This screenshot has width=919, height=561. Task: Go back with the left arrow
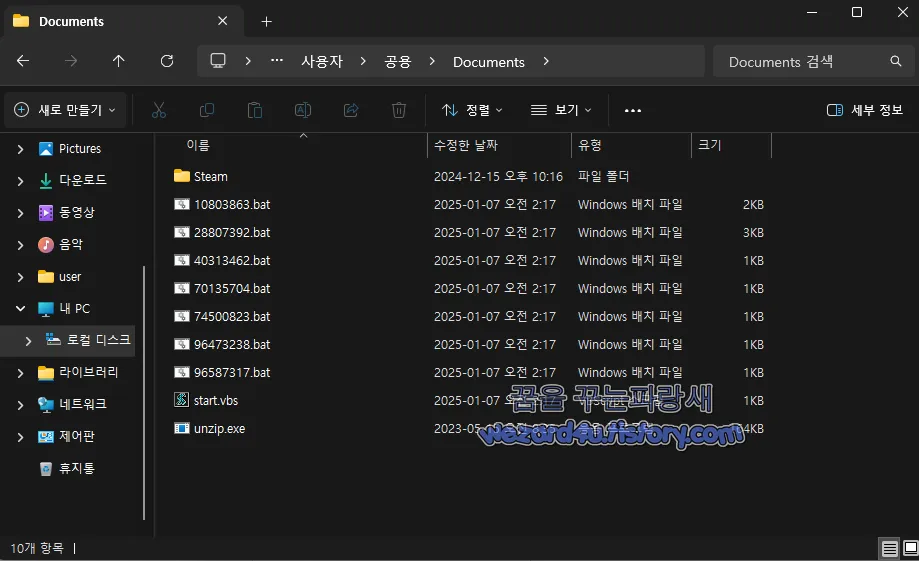pos(23,61)
